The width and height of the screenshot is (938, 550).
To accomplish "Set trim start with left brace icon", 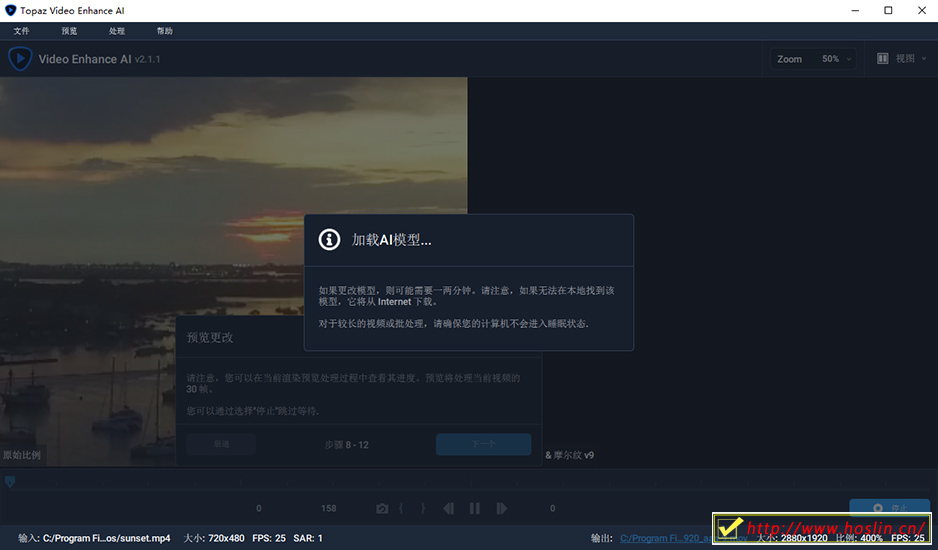I will [401, 509].
